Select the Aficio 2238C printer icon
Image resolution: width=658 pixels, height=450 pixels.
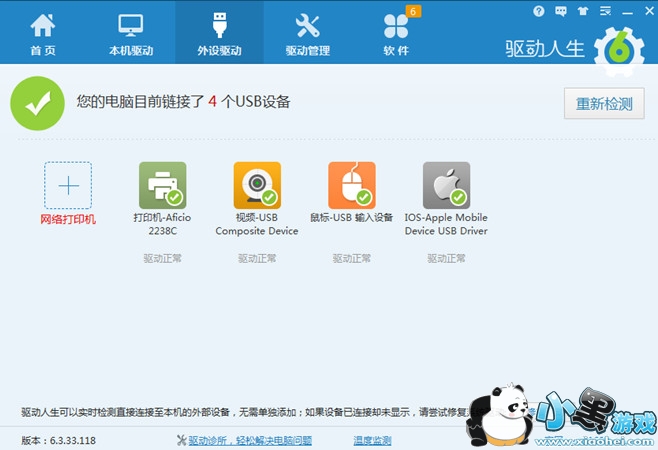coord(163,185)
